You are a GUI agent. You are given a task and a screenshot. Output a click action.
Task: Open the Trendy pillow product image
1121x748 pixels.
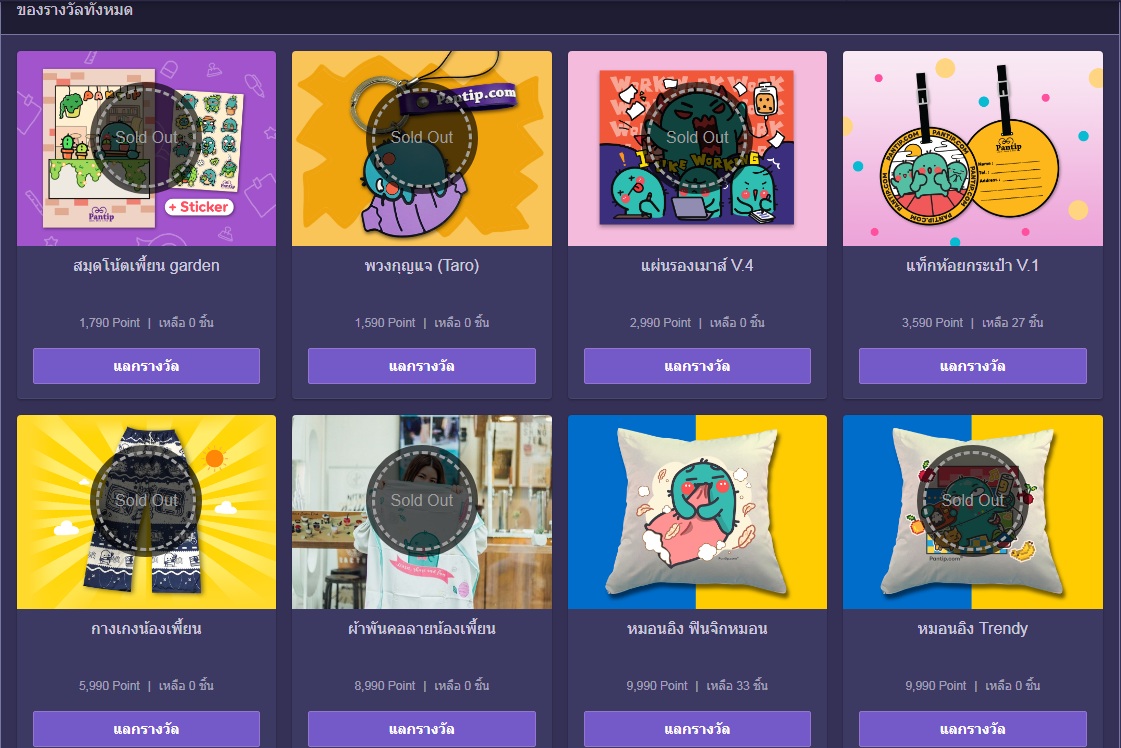[972, 512]
